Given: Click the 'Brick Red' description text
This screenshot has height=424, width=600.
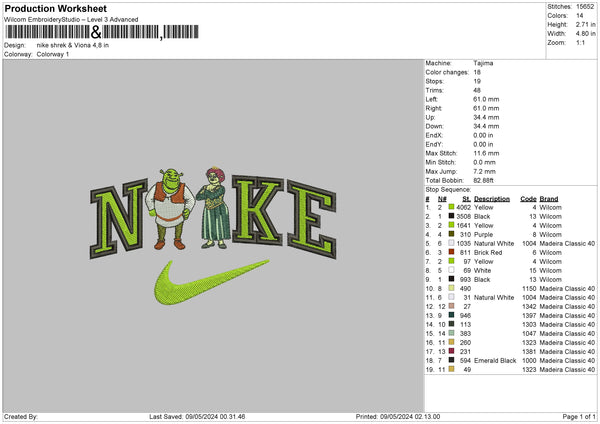Looking at the screenshot, I should click(x=488, y=253).
